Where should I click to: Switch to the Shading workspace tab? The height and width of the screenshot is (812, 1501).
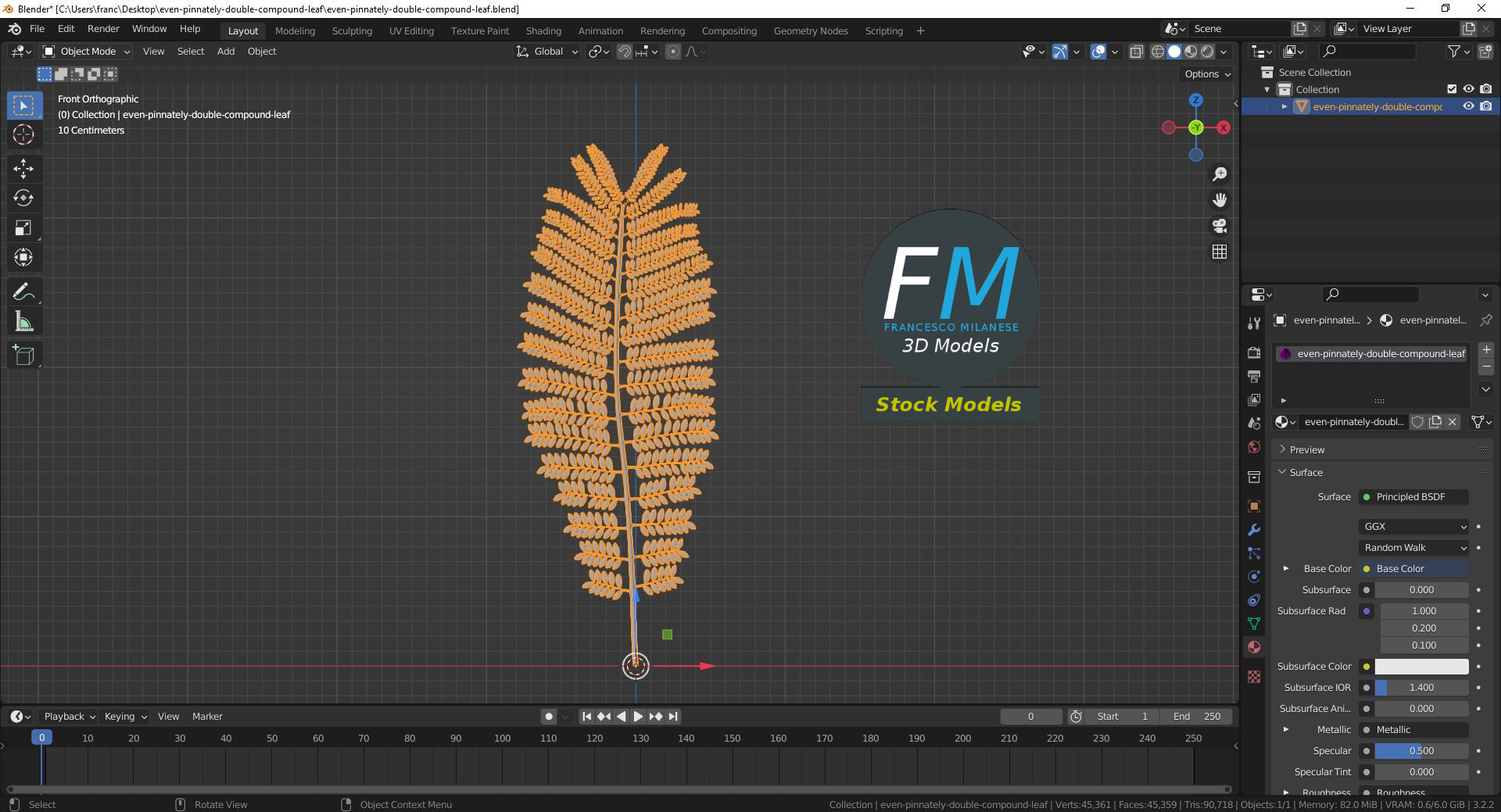coord(543,31)
